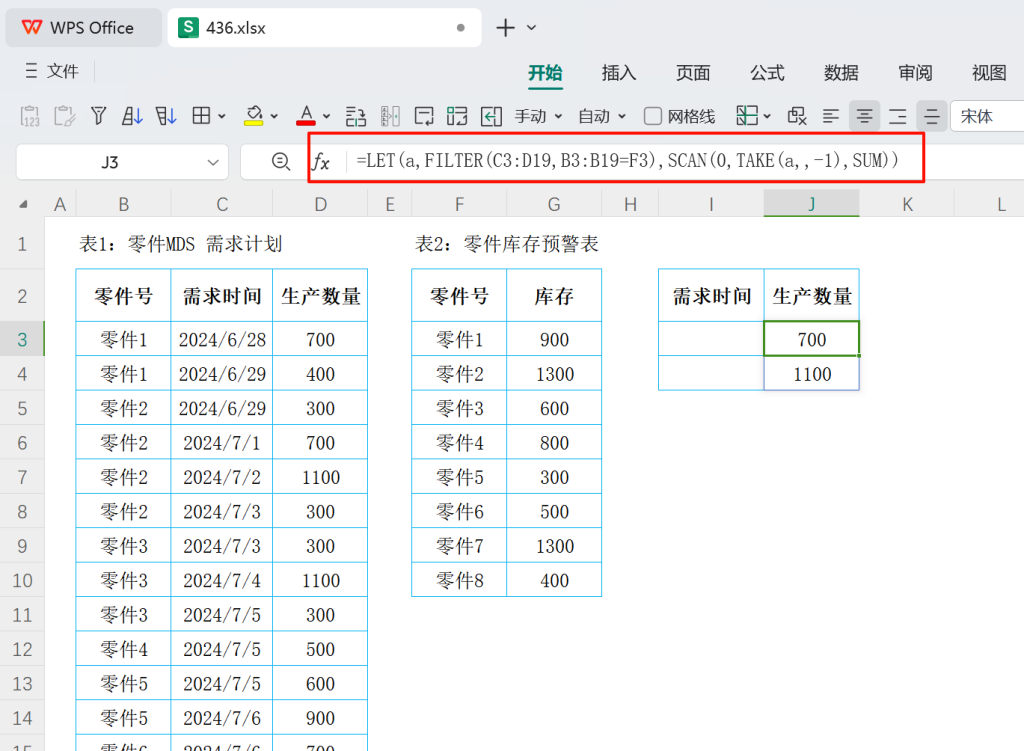1024x751 pixels.
Task: Click the date cell 2024/7/4
Action: [222, 581]
